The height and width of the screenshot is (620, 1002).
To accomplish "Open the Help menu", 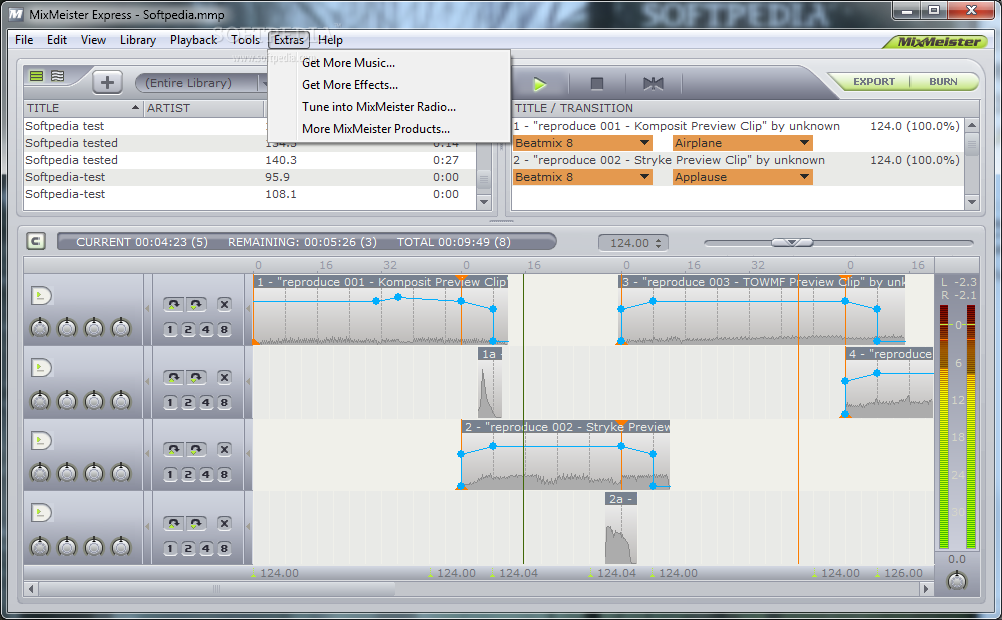I will click(x=330, y=40).
